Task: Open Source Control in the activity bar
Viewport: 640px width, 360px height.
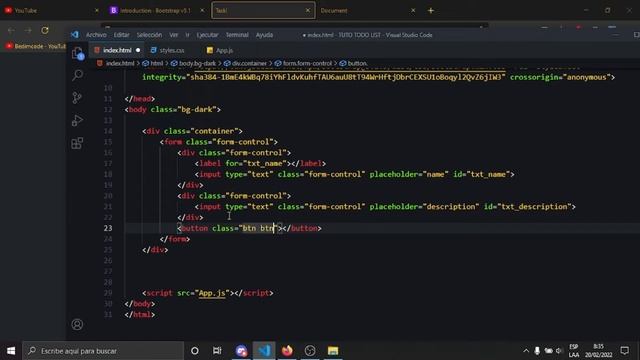Action: coord(77,98)
